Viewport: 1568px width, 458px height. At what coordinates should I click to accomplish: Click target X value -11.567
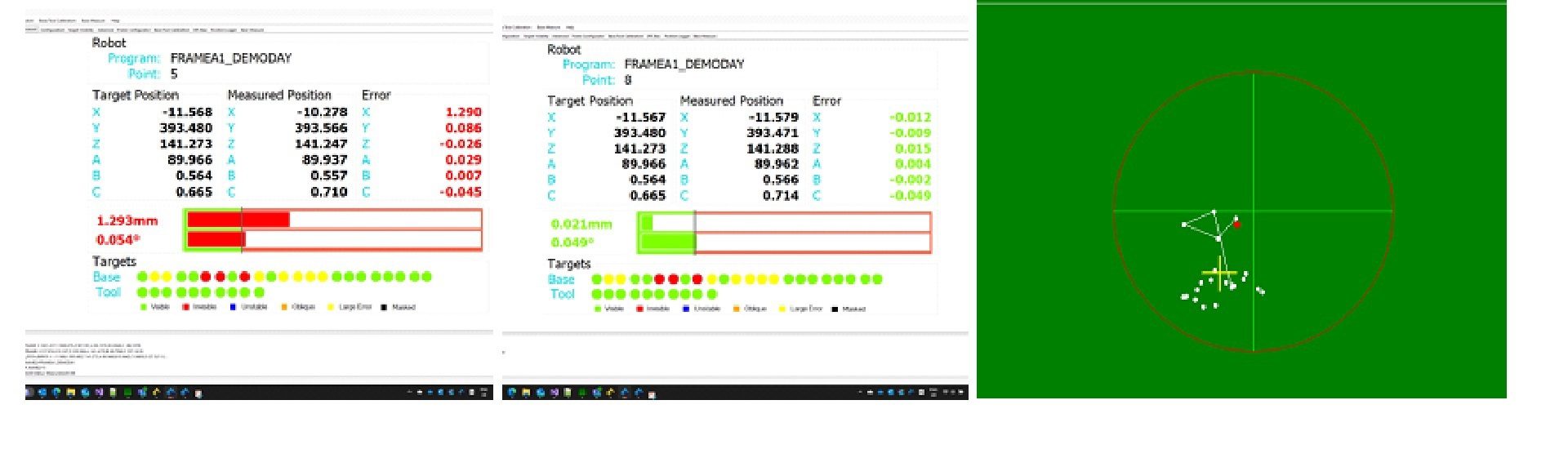640,117
